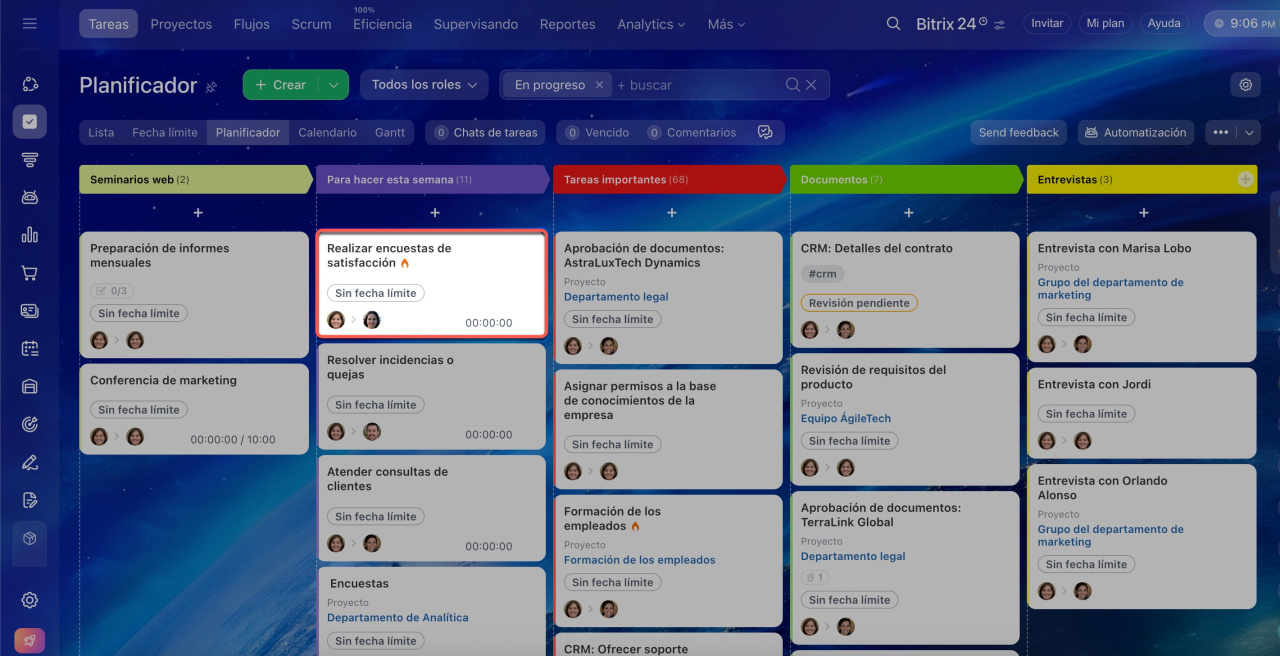The width and height of the screenshot is (1280, 656).
Task: Expand the Analytics menu
Action: 651,24
